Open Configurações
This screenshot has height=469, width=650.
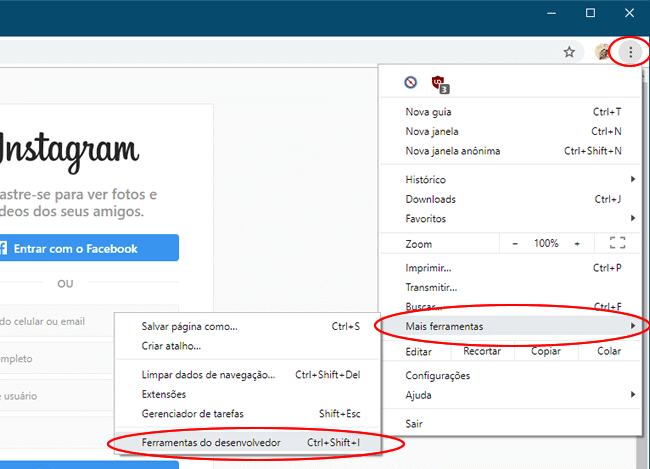(511, 376)
